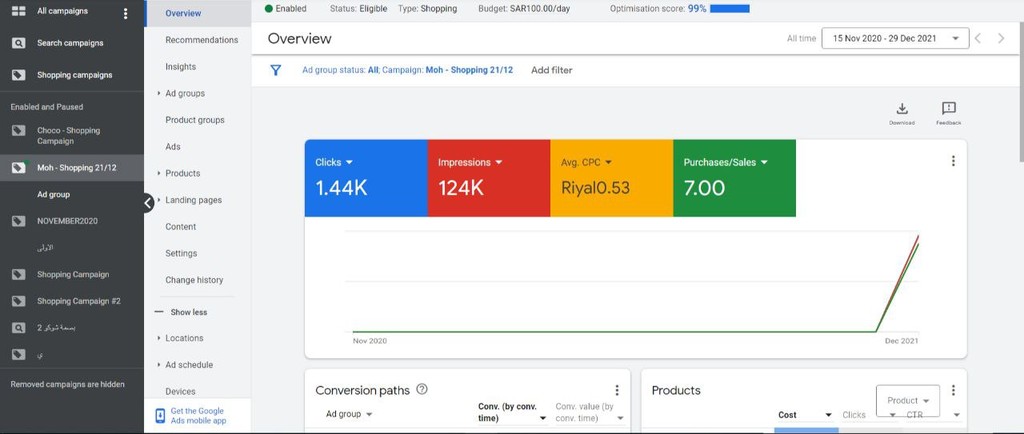Image resolution: width=1024 pixels, height=434 pixels.
Task: Open Products card three-dot menu
Action: click(x=952, y=390)
